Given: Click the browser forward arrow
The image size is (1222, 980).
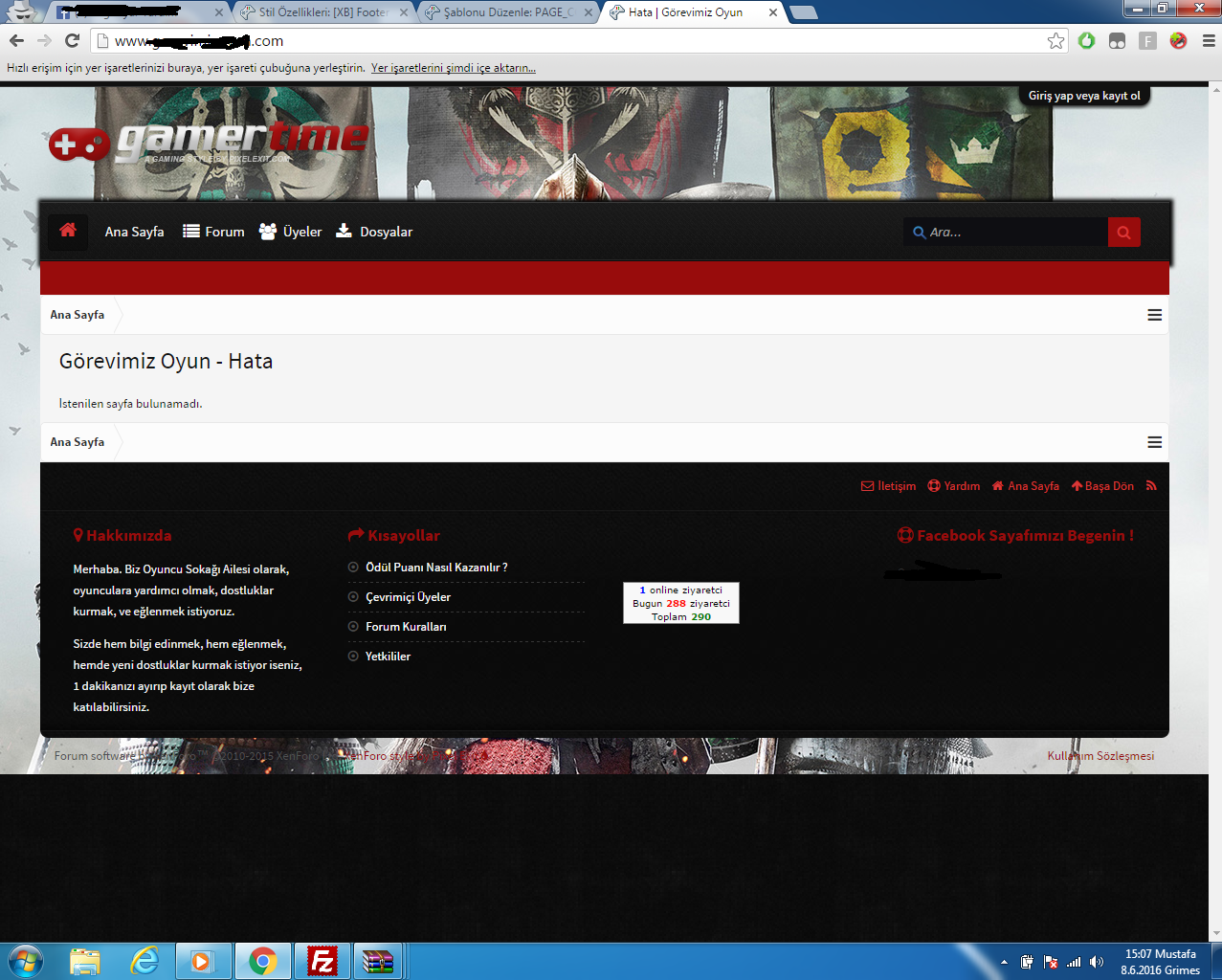Looking at the screenshot, I should coord(44,40).
